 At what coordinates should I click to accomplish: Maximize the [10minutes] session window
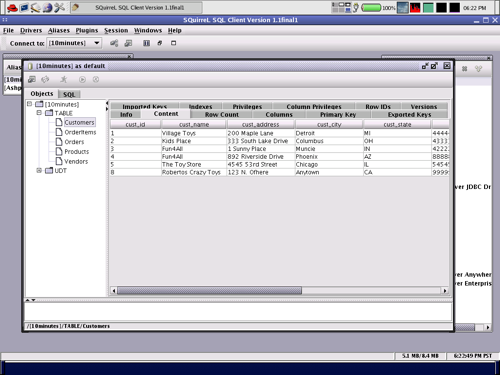434,66
